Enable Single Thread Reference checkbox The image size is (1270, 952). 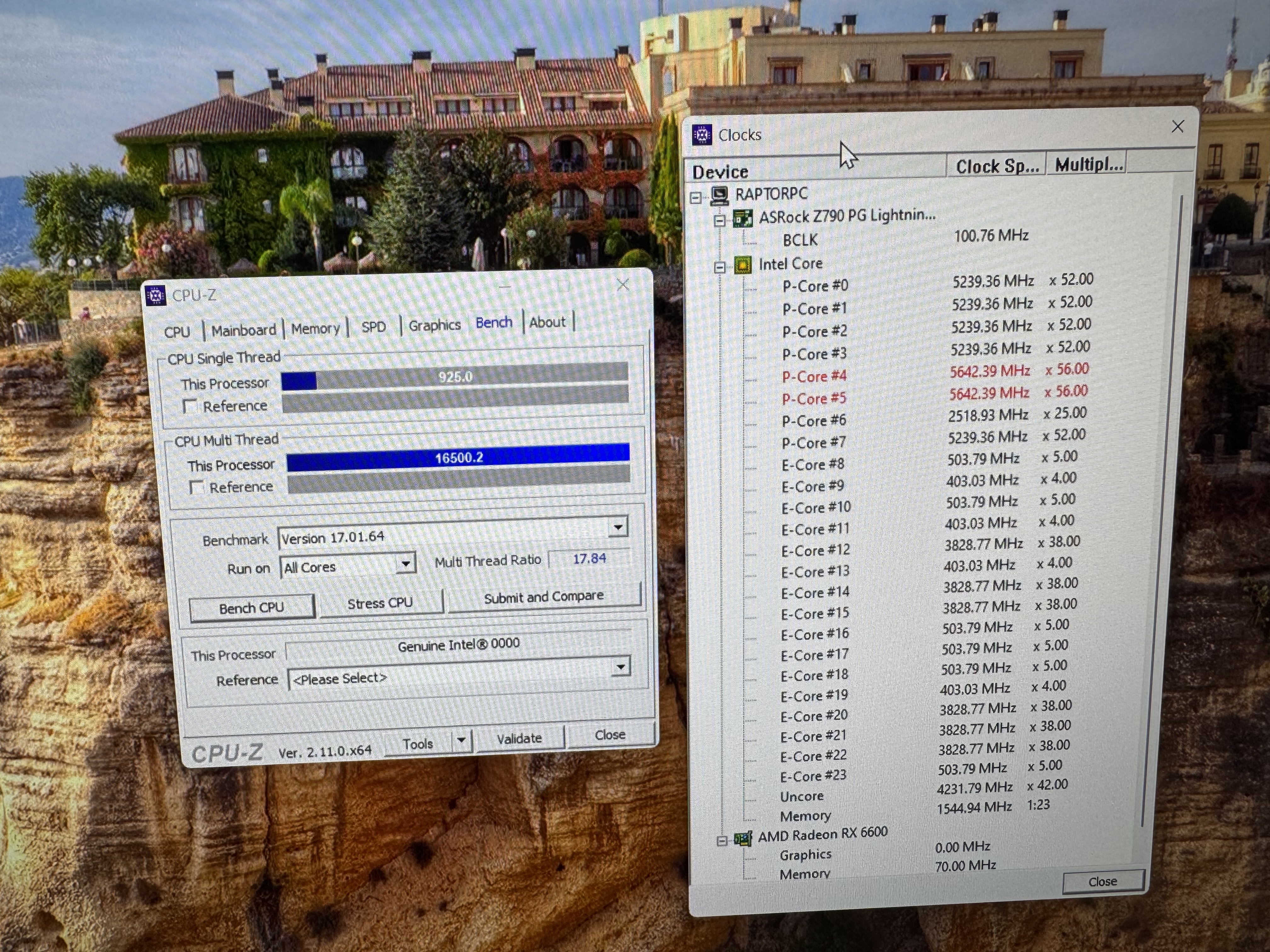[190, 406]
